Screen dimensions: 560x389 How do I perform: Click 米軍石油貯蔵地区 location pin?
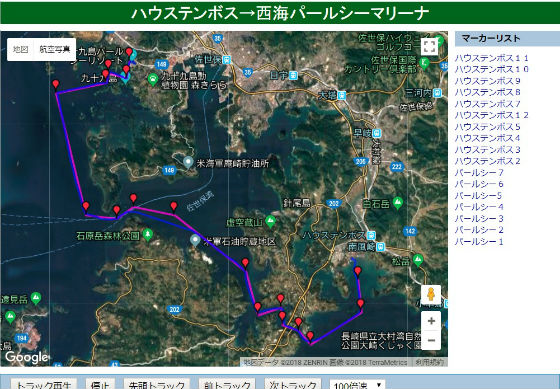(x=195, y=240)
